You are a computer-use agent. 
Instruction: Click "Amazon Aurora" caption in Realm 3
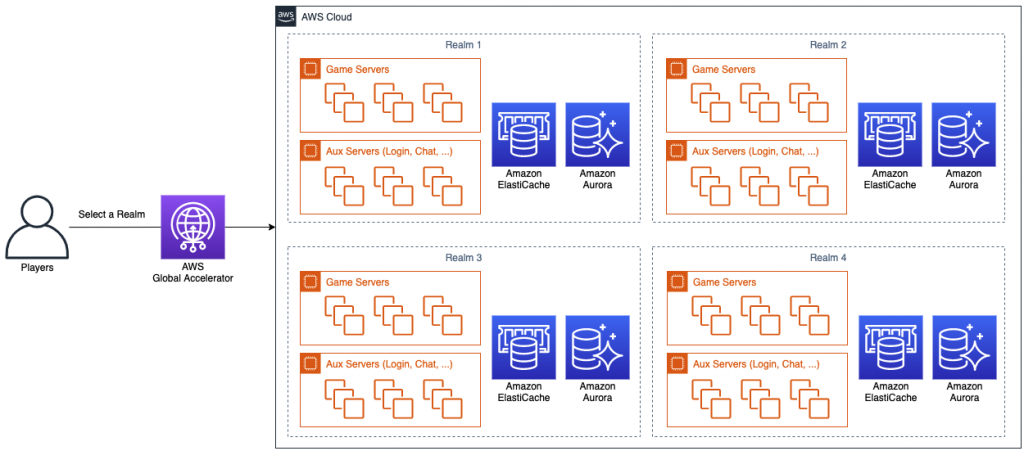[x=597, y=392]
